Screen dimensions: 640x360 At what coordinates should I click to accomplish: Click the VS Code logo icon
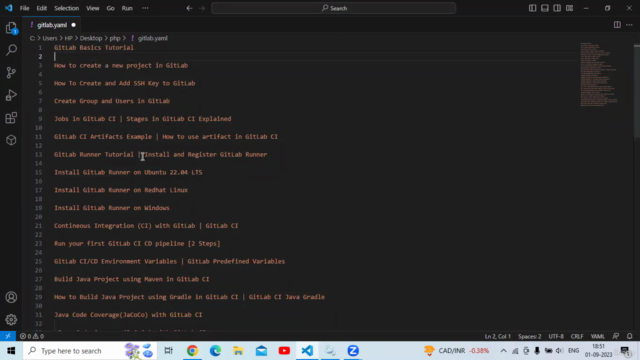[8, 8]
